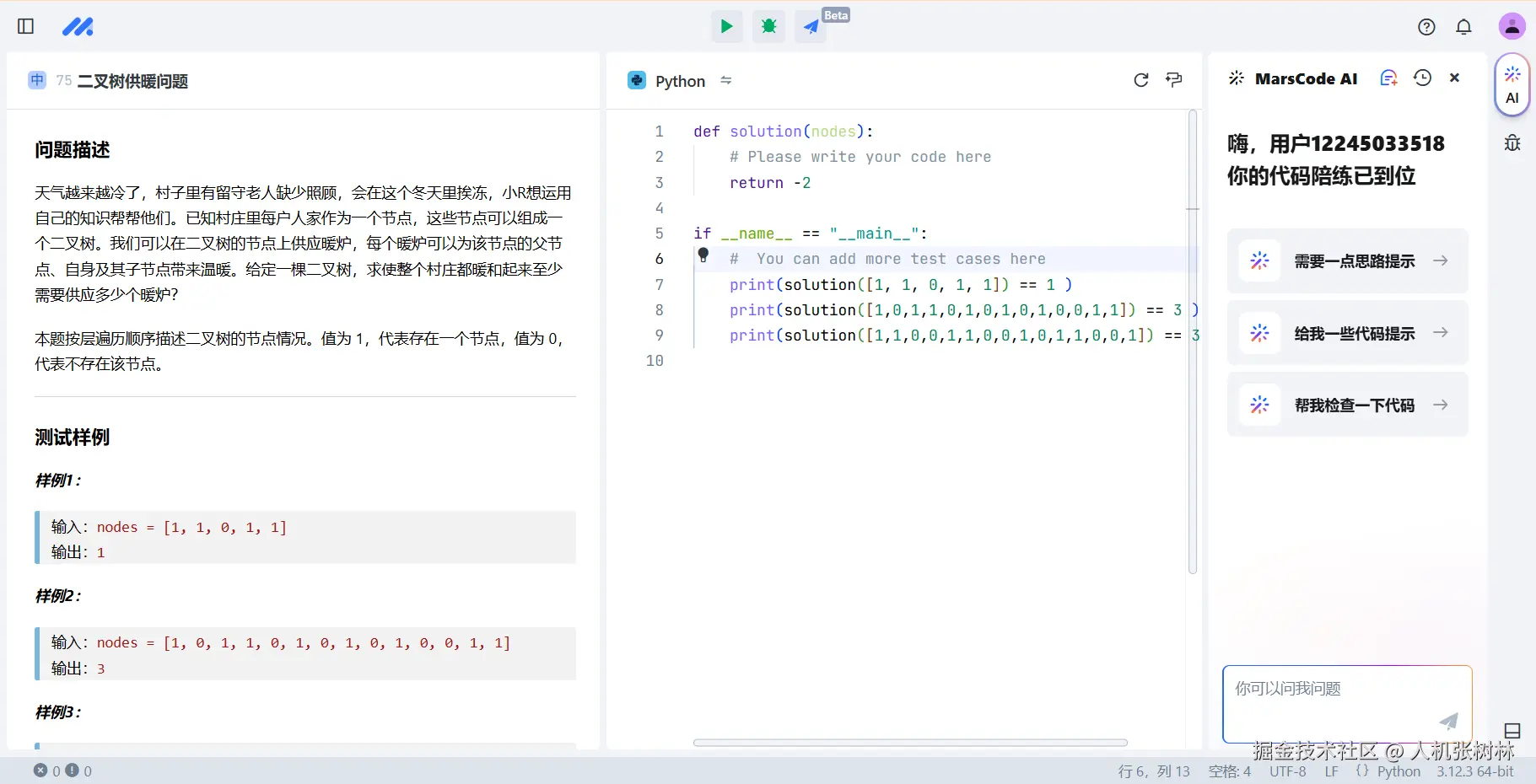Open the debug bug icon in right rail
This screenshot has height=784, width=1536.
(x=1512, y=142)
